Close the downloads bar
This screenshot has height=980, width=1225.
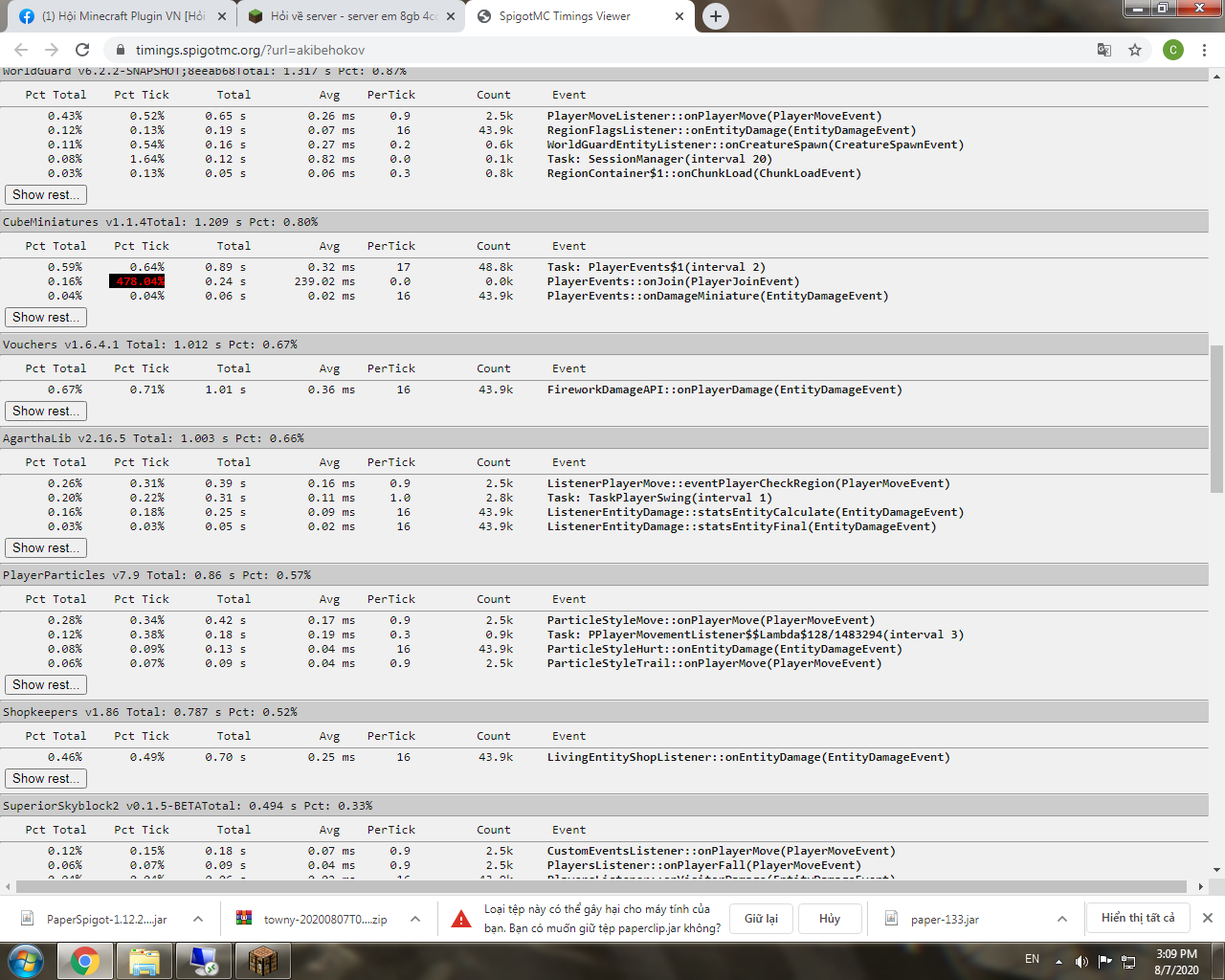pos(1208,918)
